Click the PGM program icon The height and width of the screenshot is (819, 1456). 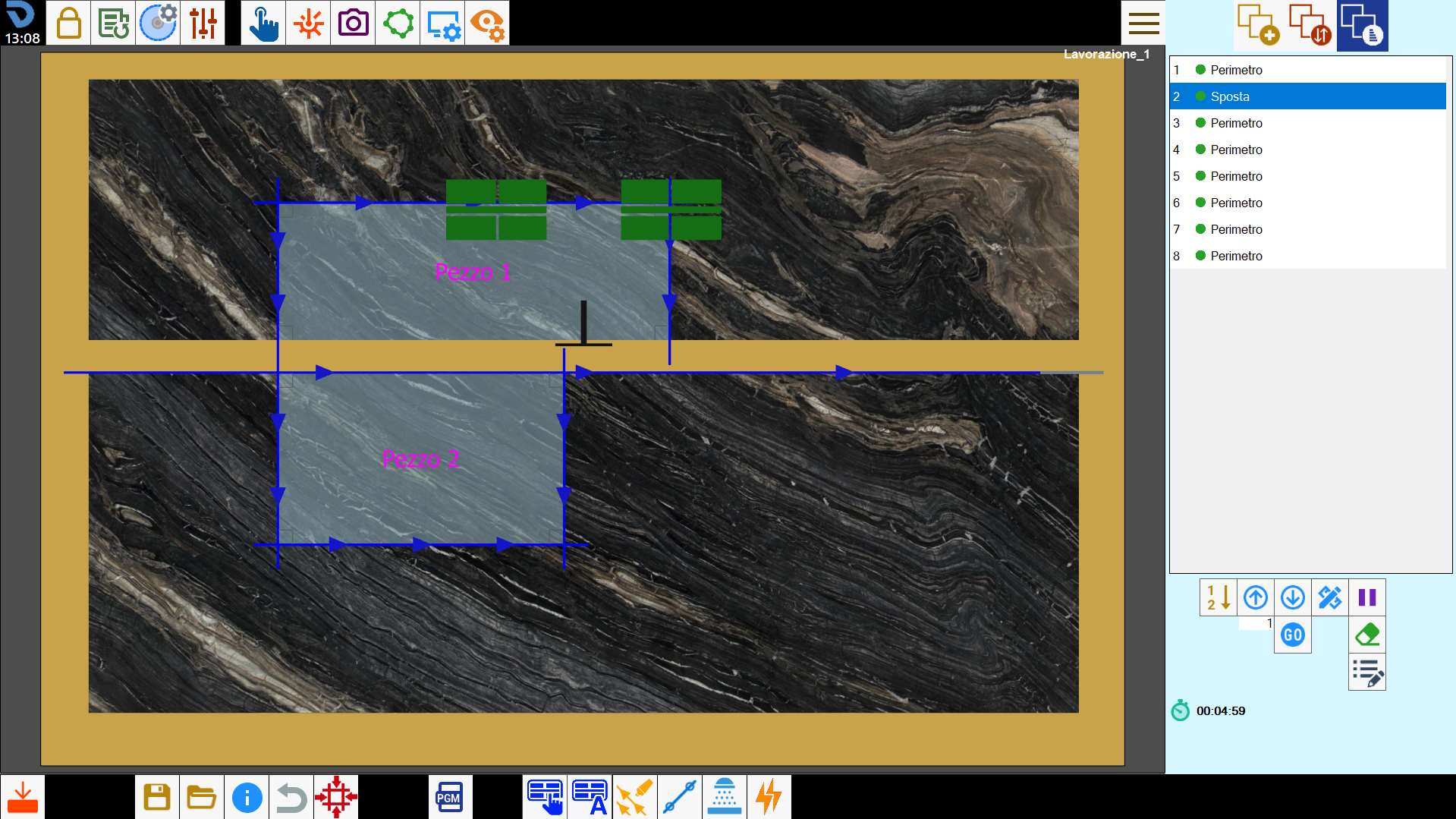click(x=450, y=797)
